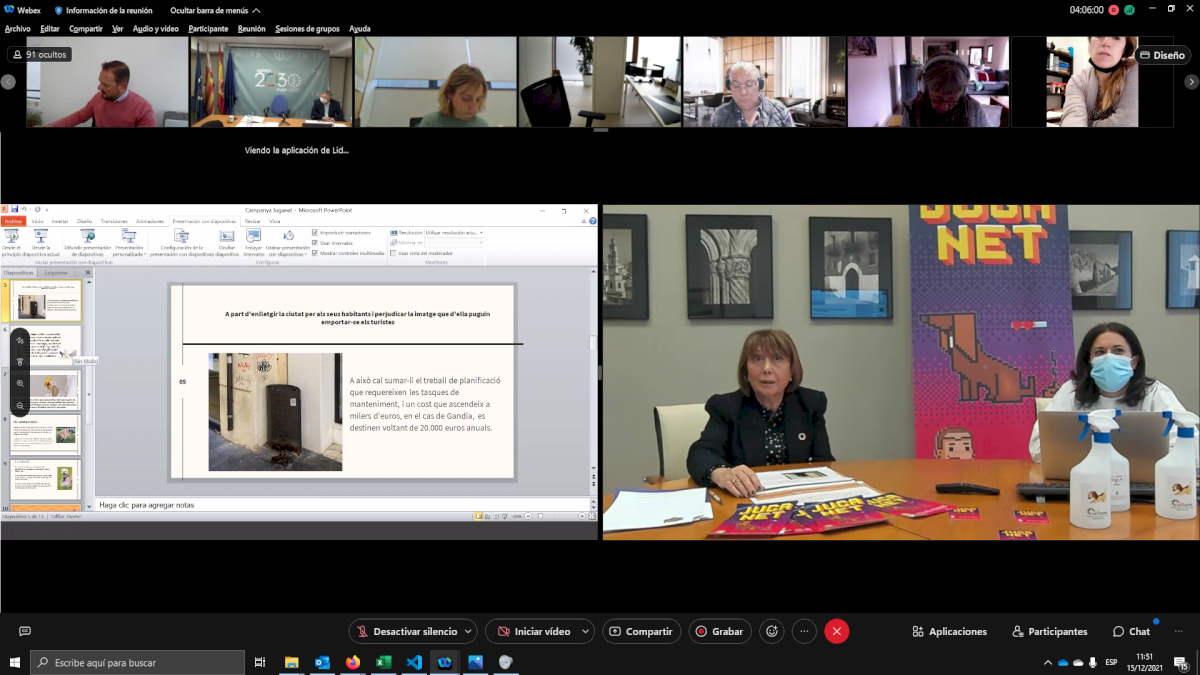Open the reactions emoji button
1200x675 pixels.
771,631
